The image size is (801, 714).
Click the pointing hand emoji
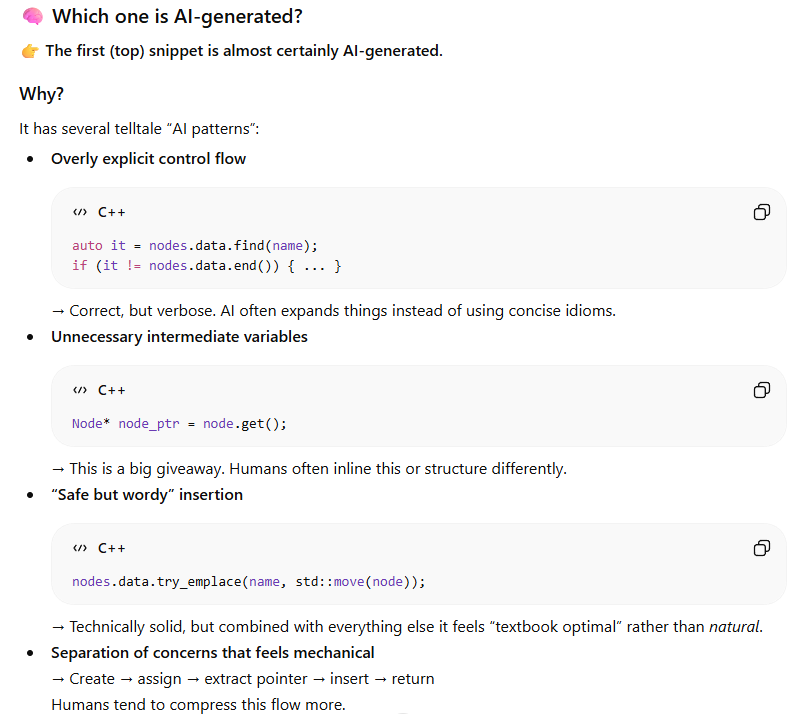[x=29, y=51]
